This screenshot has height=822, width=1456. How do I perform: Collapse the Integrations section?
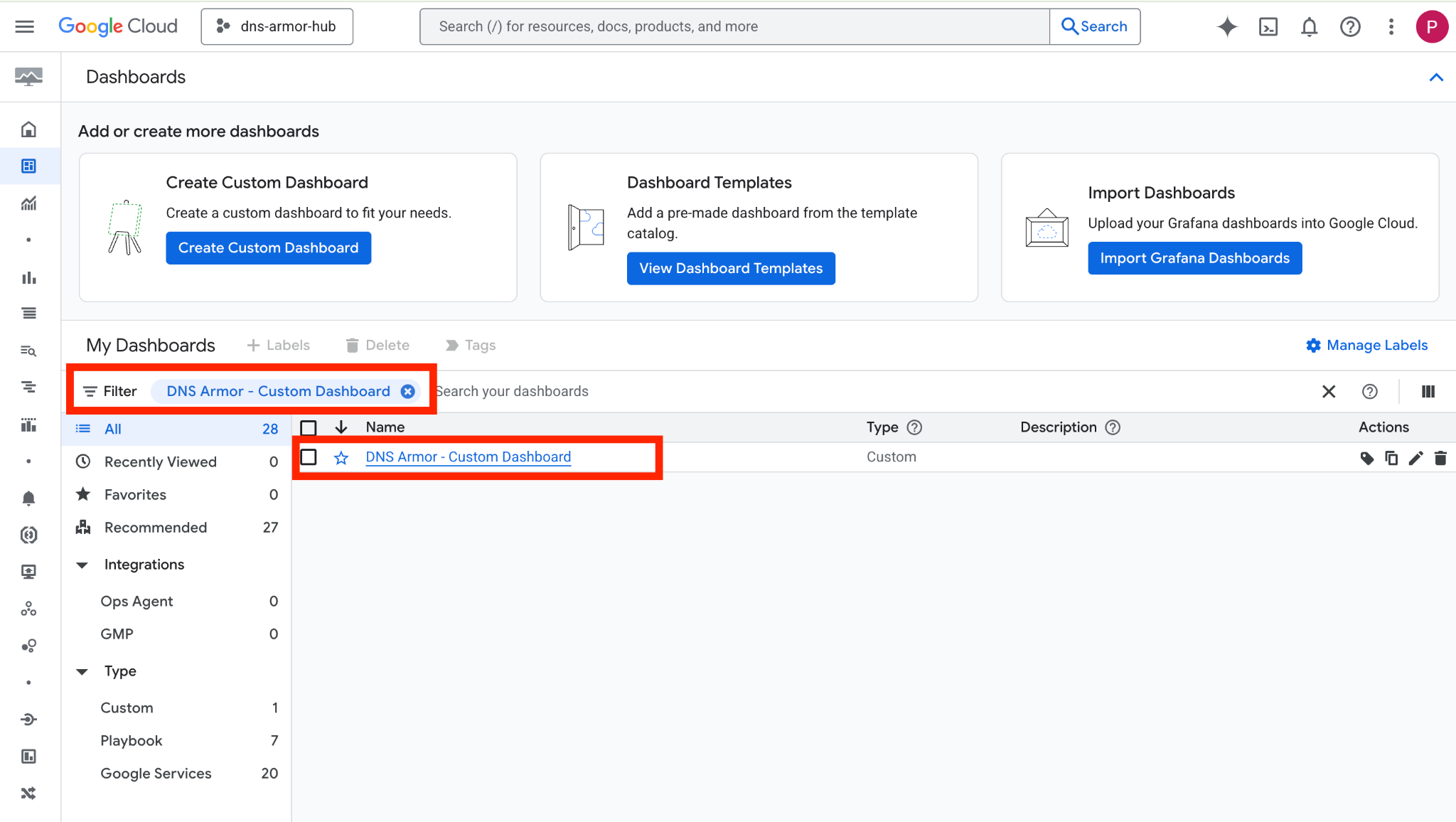click(82, 565)
